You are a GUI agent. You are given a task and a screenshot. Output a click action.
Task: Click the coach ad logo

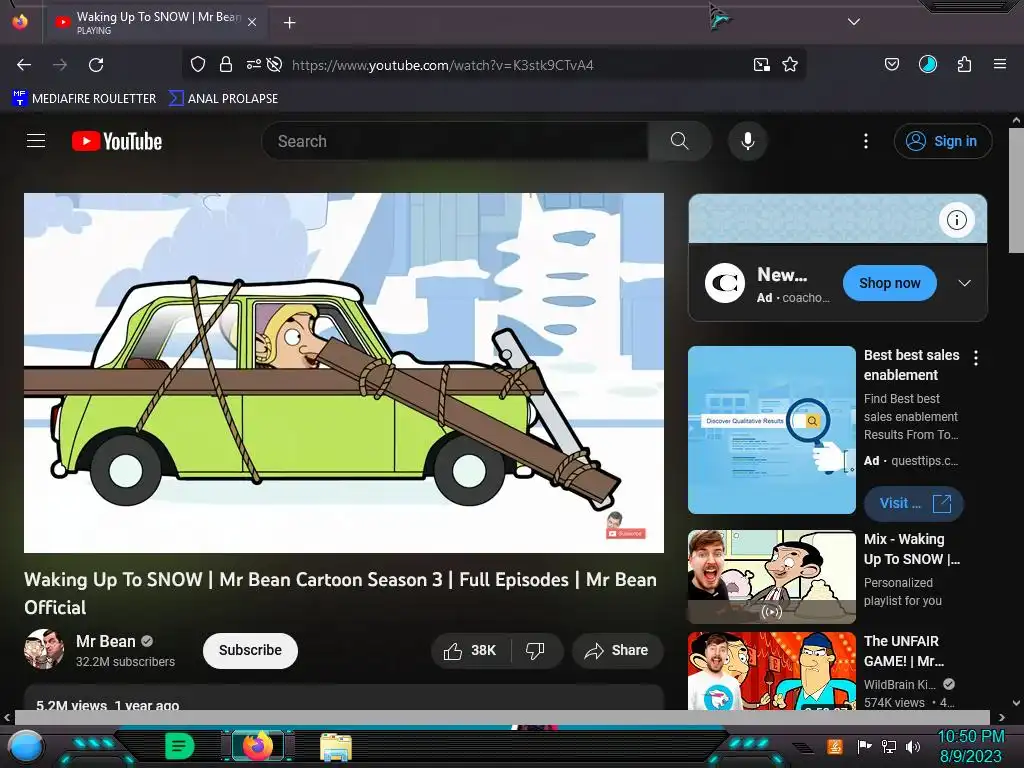tap(725, 283)
